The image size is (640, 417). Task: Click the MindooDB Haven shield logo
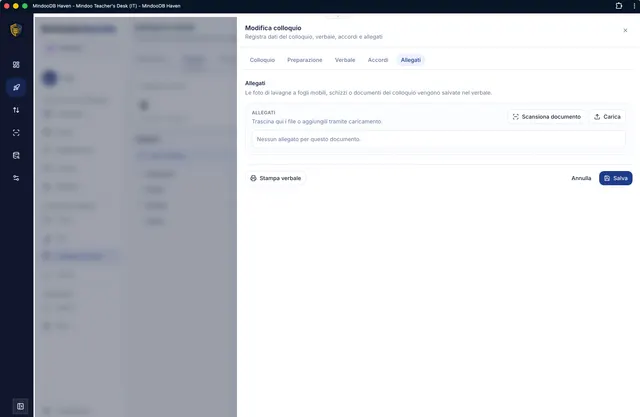(16, 30)
